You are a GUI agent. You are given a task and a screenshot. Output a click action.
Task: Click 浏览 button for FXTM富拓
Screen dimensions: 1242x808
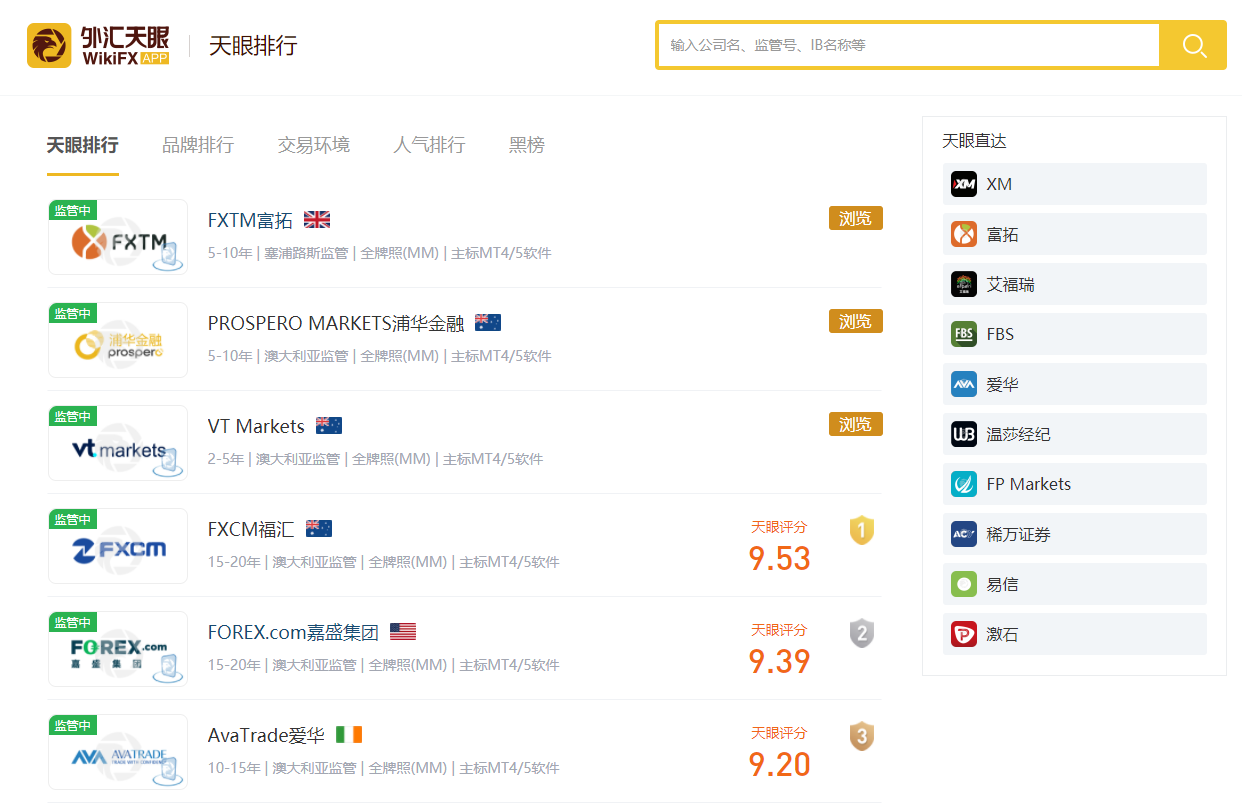(856, 218)
